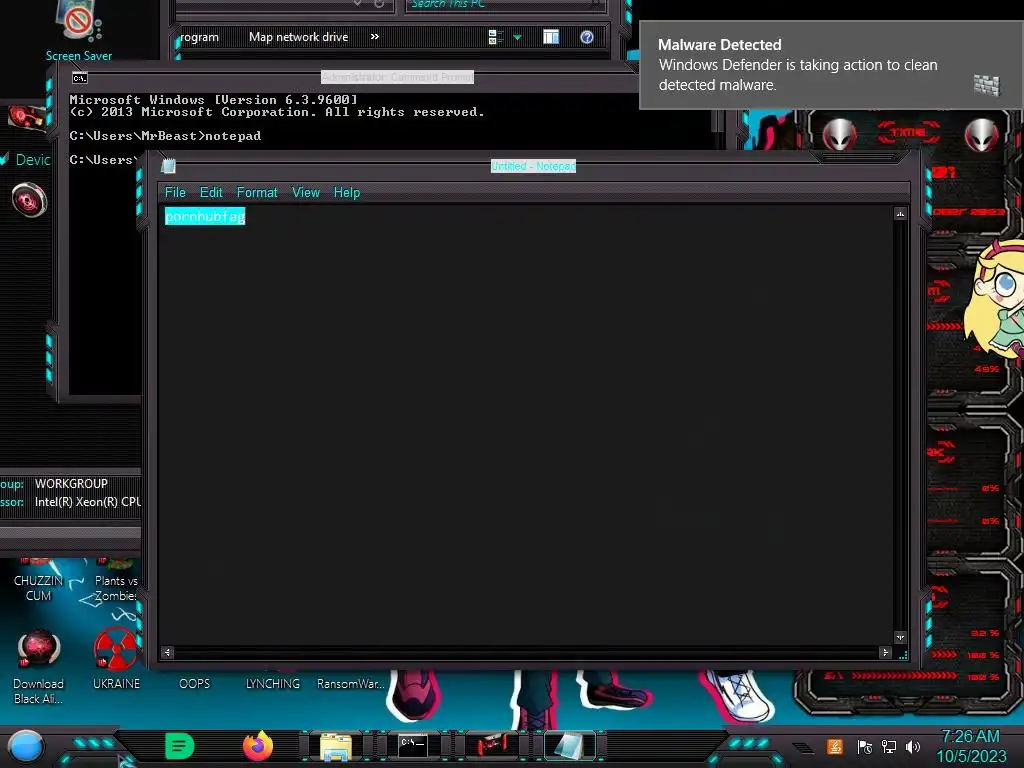This screenshot has width=1024, height=768.
Task: Select the Plants vs Zombies desktop icon
Action: click(116, 581)
